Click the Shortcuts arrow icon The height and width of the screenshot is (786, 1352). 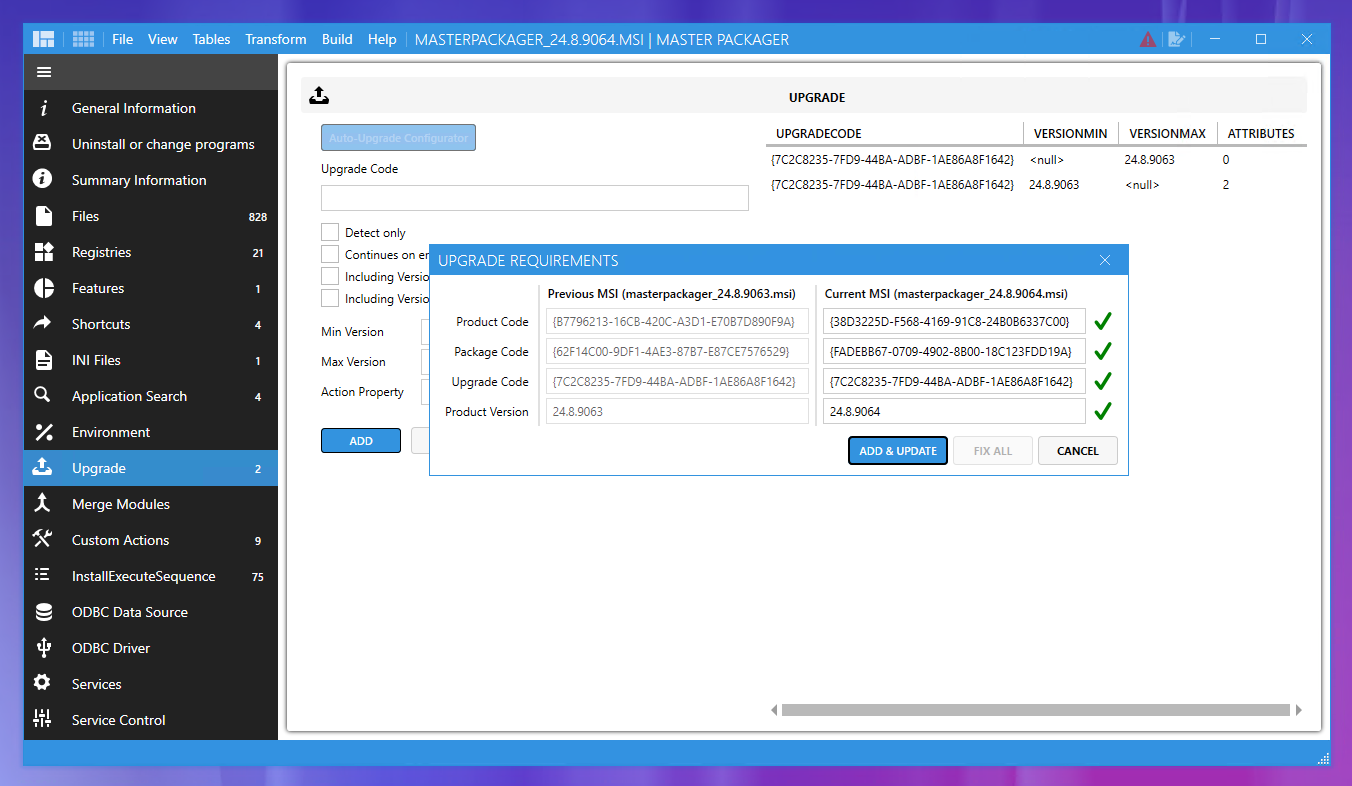[43, 324]
